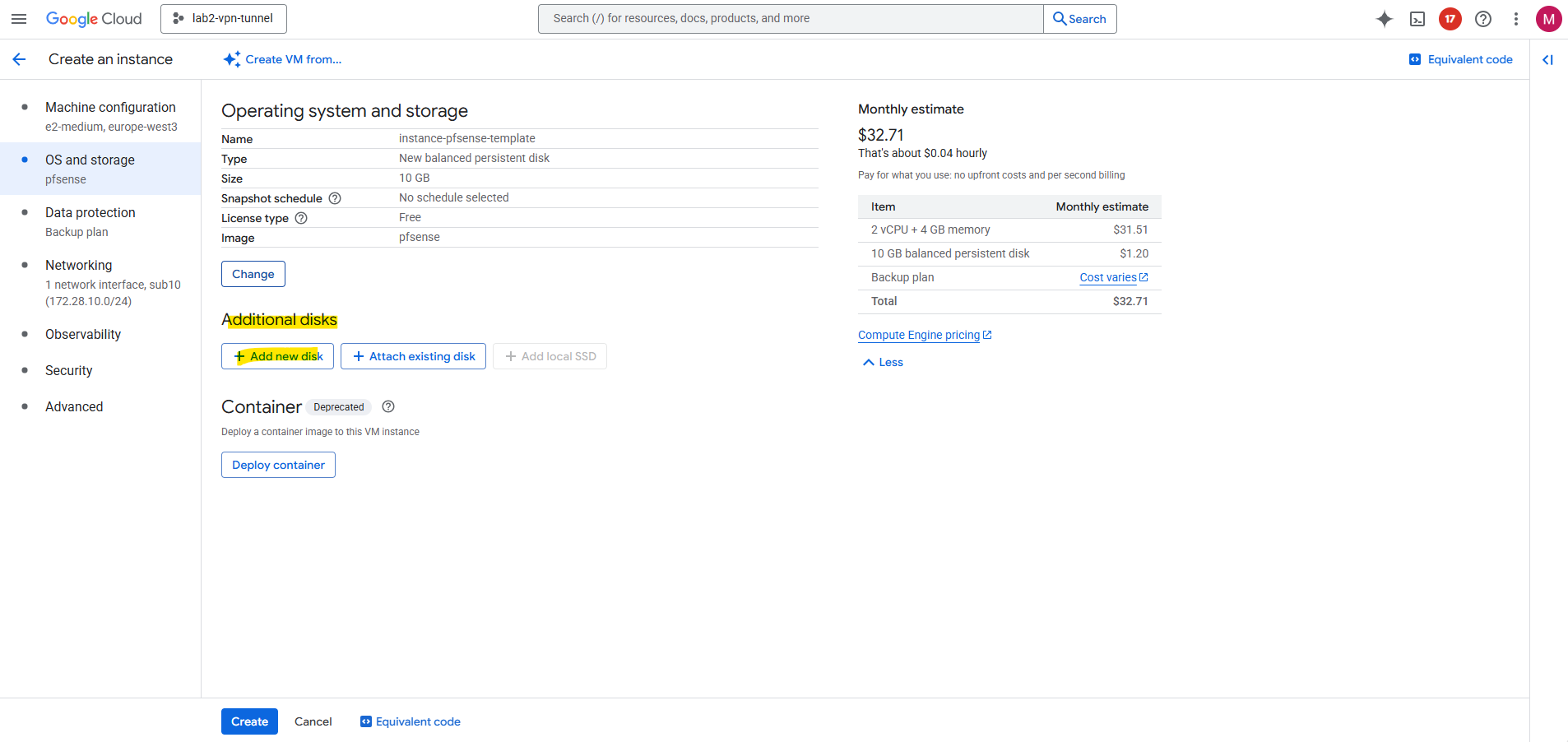Collapse the estimate details with Less
Screen dimensions: 1568x742
pyautogui.click(x=883, y=363)
